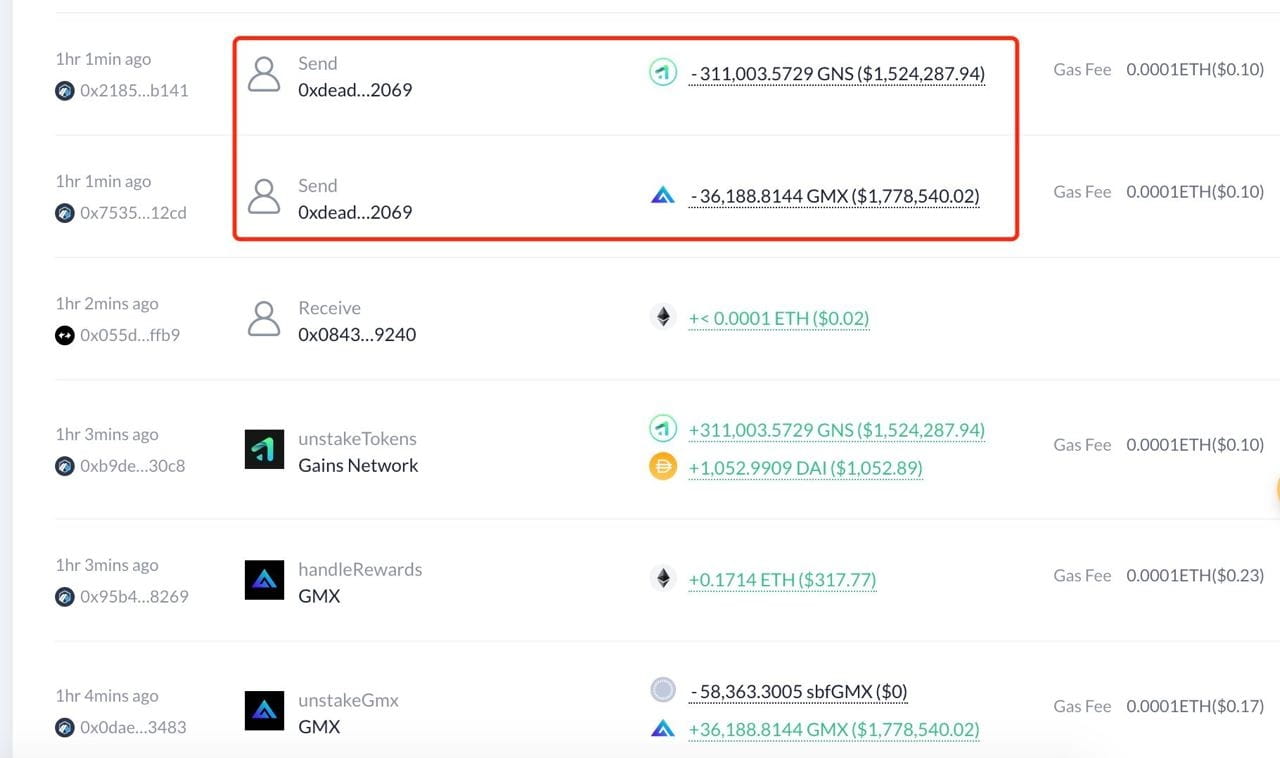Click the +36,188.8144 GMX received amount
Image resolution: width=1280 pixels, height=758 pixels.
tap(834, 729)
